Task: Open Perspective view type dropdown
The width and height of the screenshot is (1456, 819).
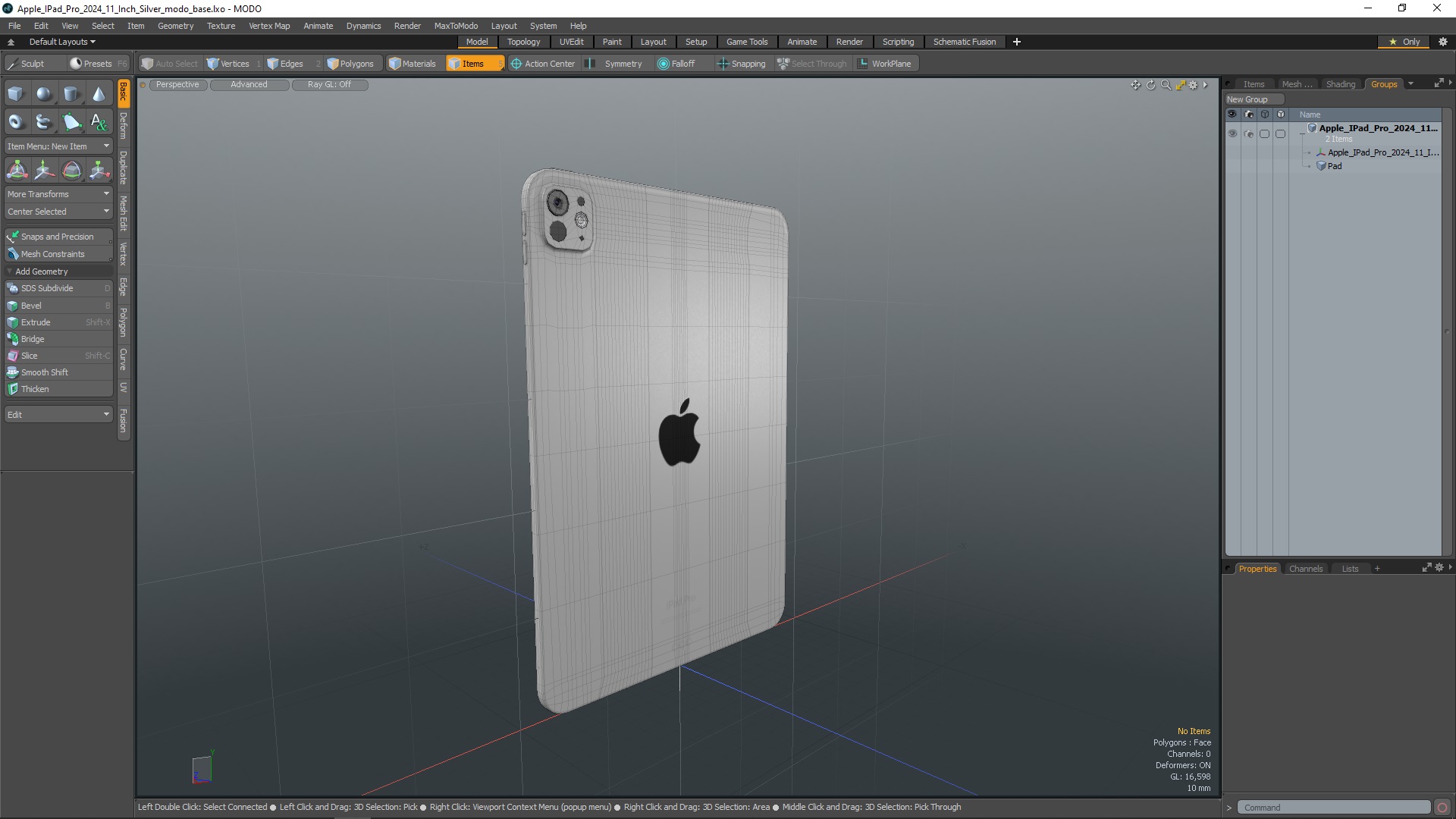Action: pyautogui.click(x=177, y=85)
